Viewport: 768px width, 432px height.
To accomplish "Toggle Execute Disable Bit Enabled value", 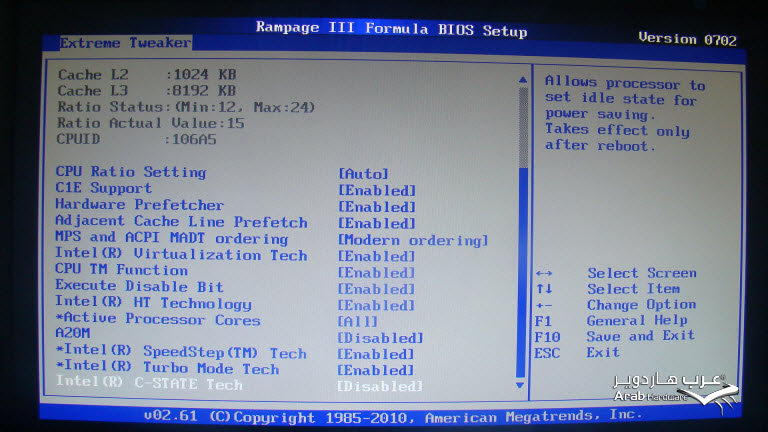I will coord(377,289).
